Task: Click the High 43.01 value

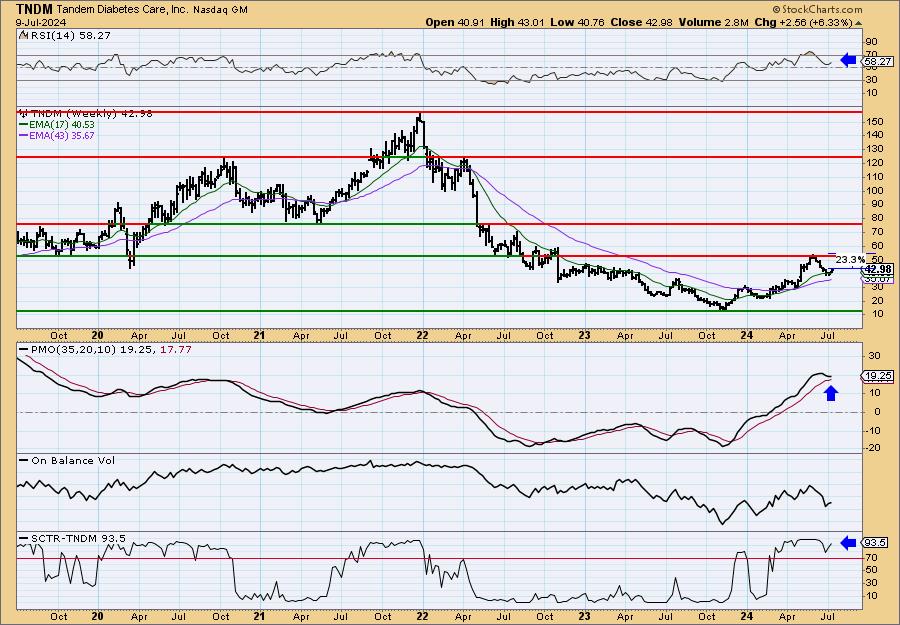Action: tap(517, 22)
